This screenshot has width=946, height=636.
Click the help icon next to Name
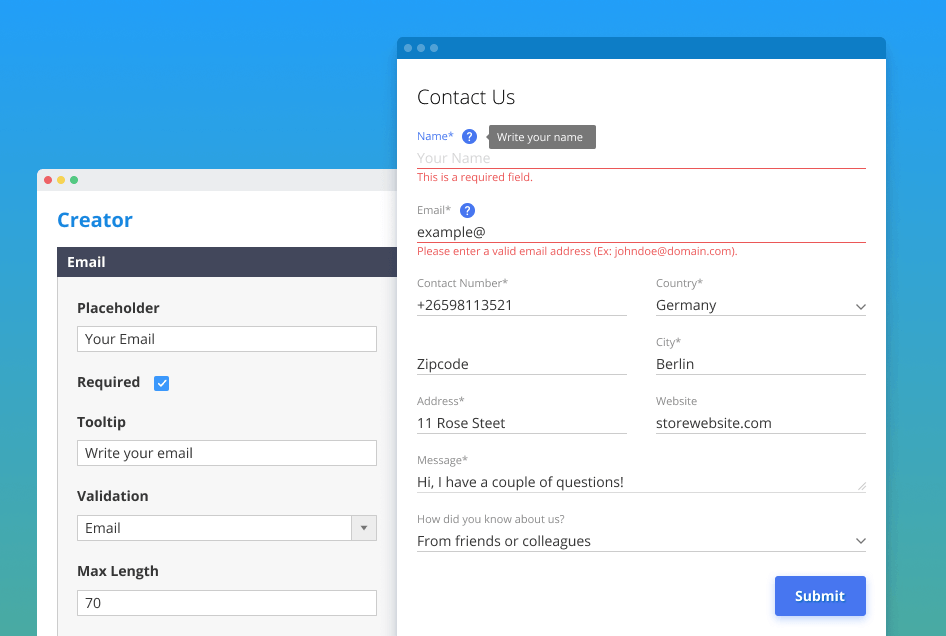point(469,137)
